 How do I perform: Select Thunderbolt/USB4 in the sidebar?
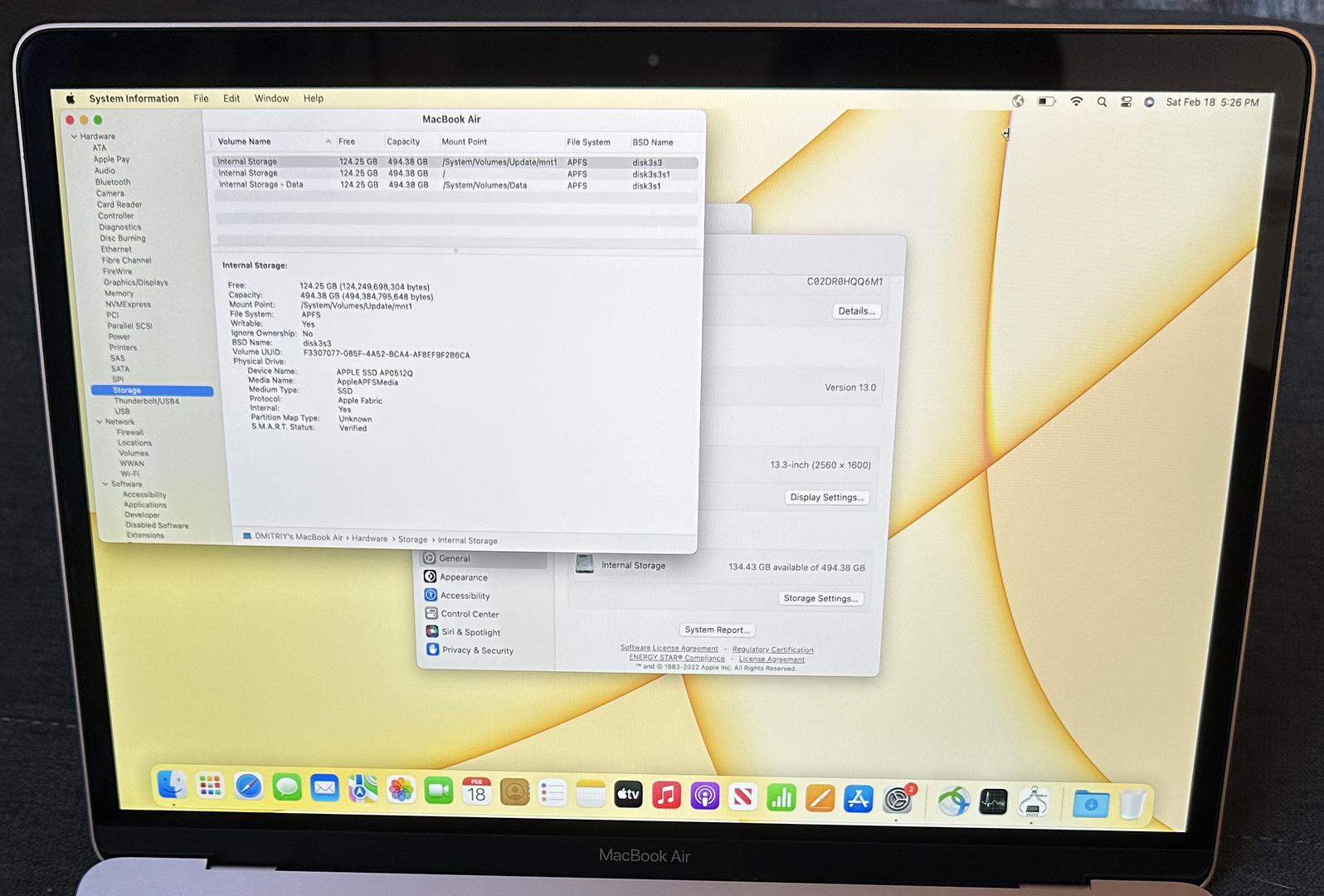pos(146,401)
